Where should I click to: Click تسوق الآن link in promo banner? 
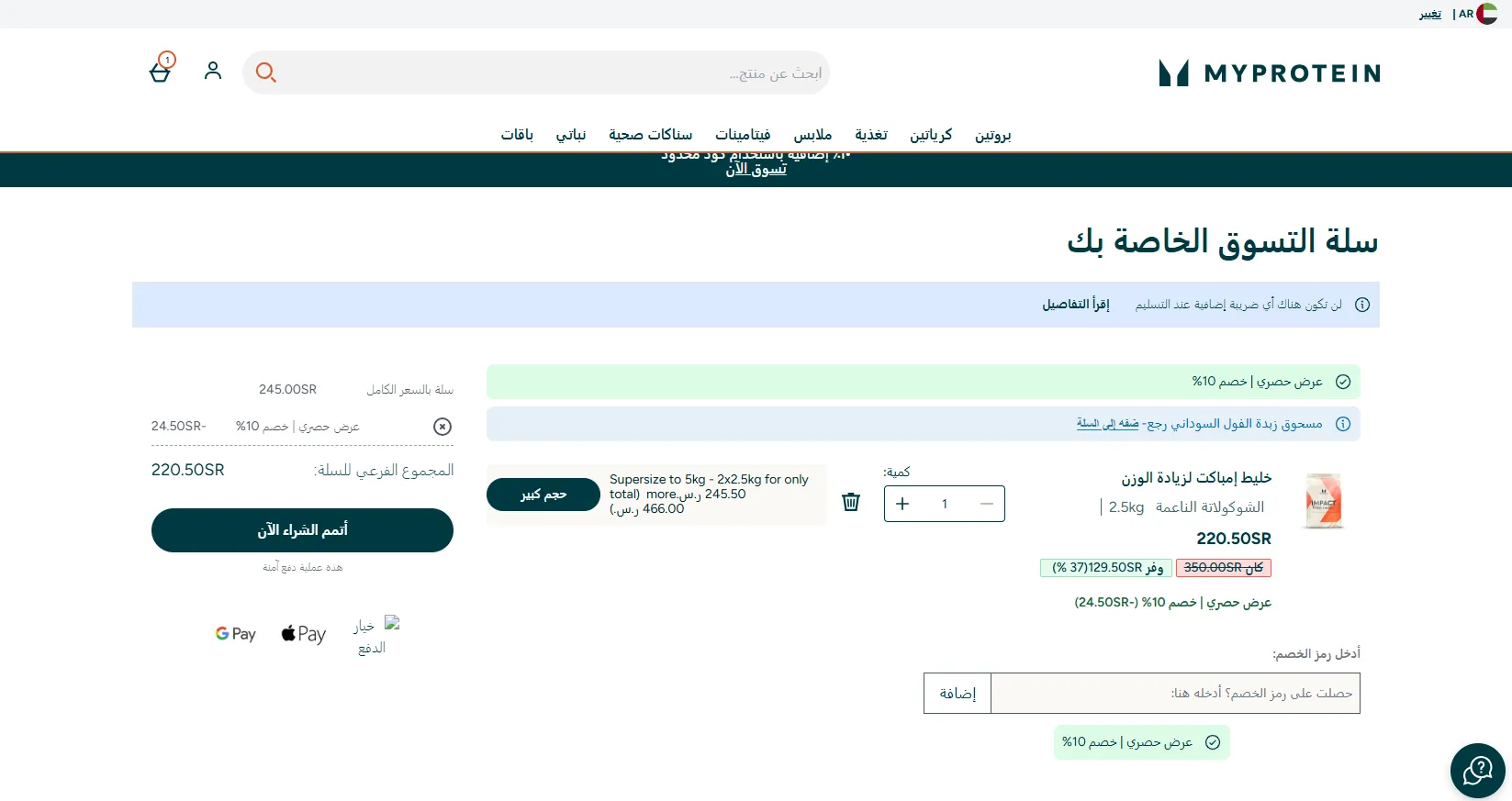pyautogui.click(x=756, y=170)
